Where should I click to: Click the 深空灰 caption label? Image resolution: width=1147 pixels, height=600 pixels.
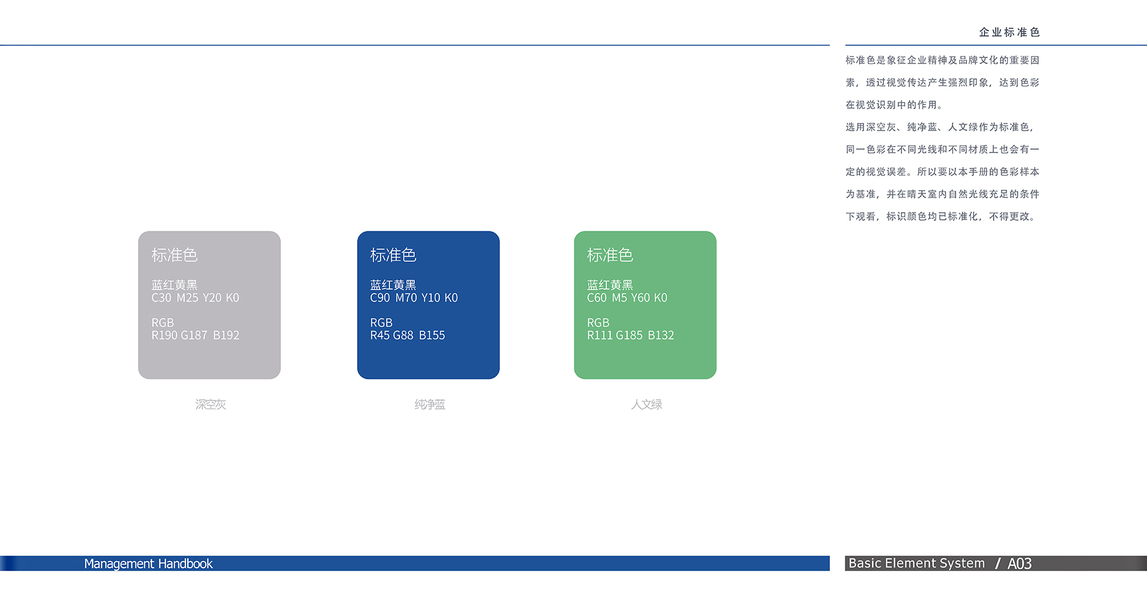point(211,404)
